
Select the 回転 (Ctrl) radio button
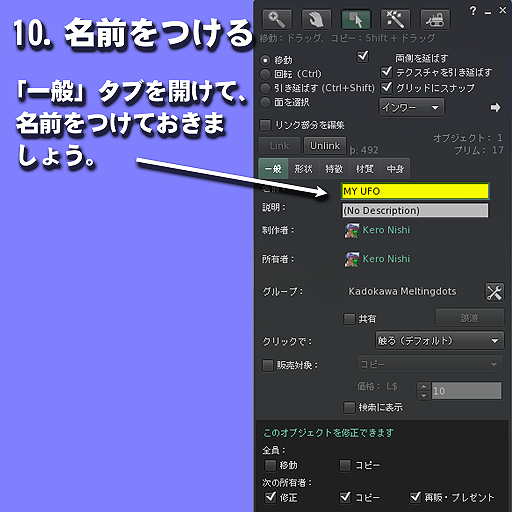point(265,74)
